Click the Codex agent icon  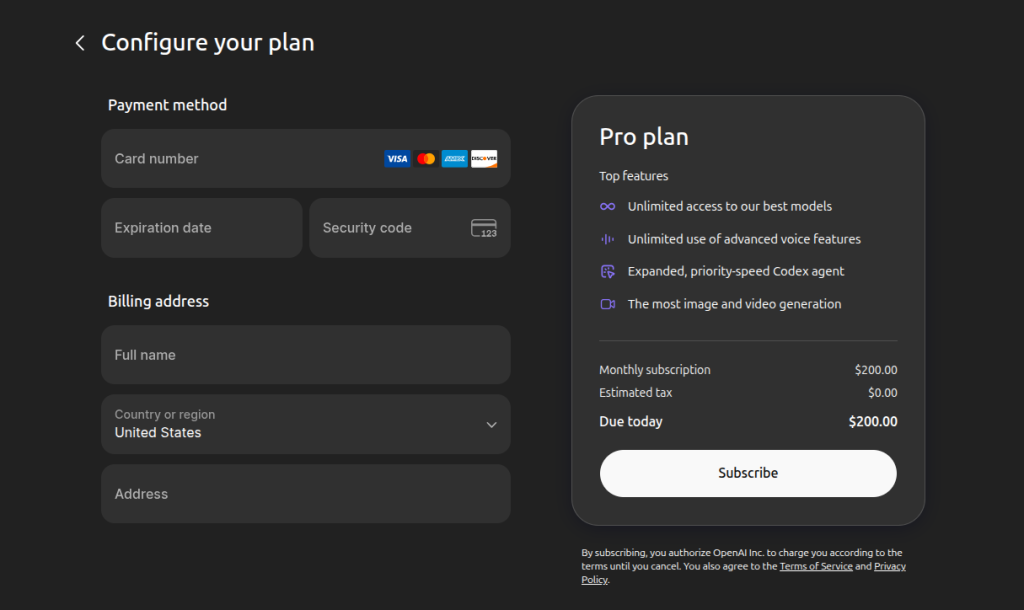point(607,271)
